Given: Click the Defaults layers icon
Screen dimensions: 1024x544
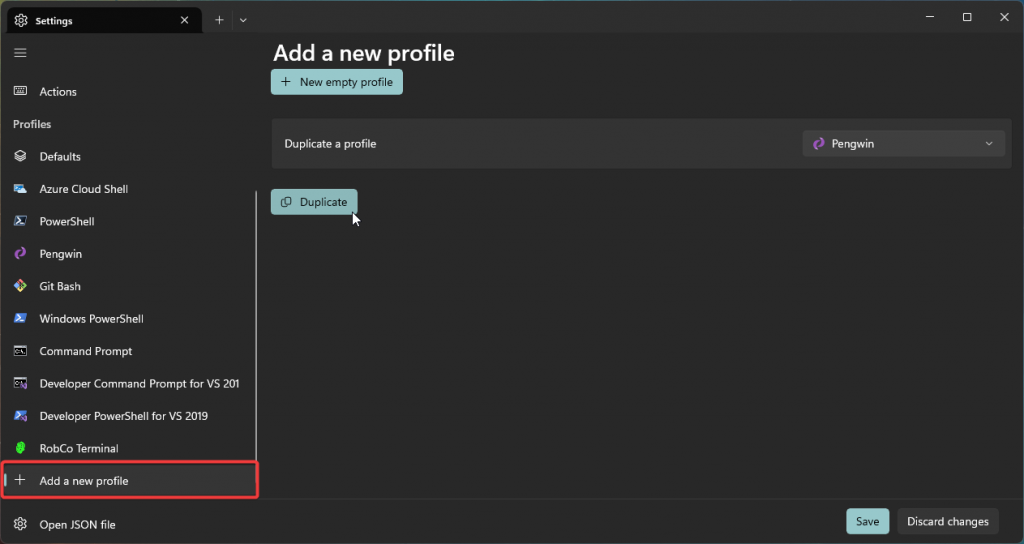Looking at the screenshot, I should (x=20, y=156).
